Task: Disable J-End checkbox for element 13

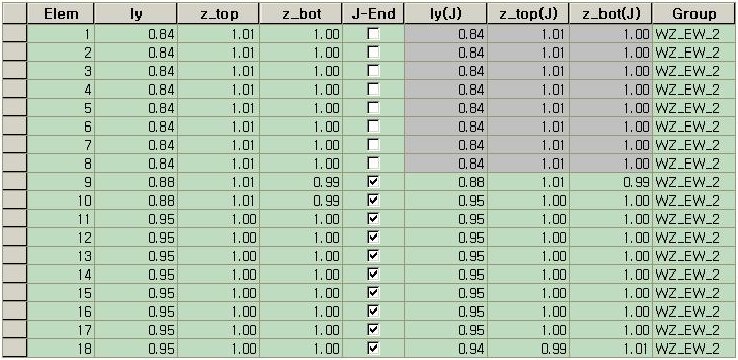Action: [373, 256]
